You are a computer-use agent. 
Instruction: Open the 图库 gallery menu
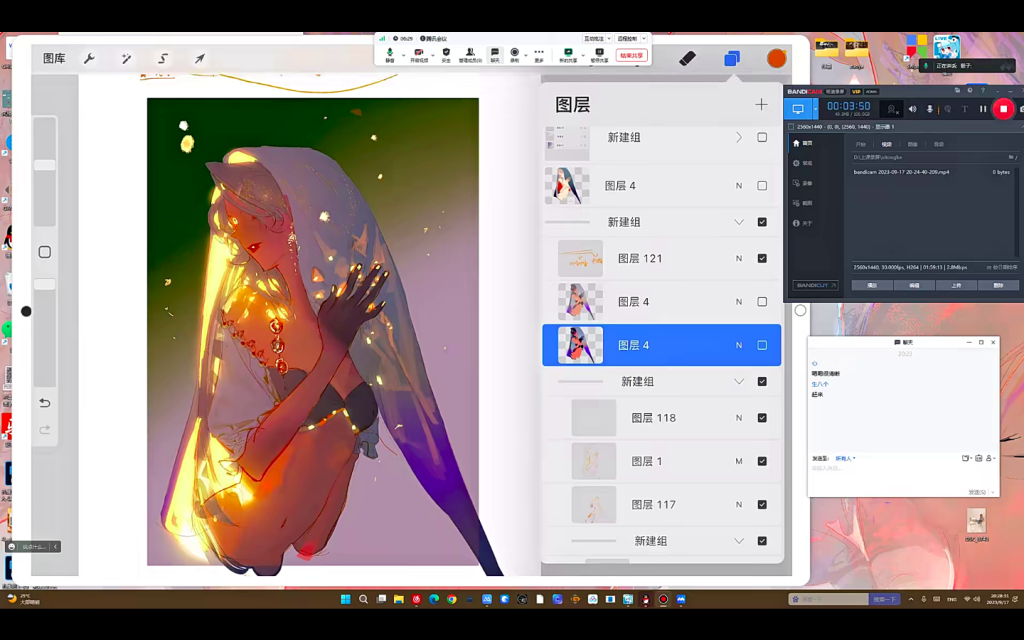(54, 58)
